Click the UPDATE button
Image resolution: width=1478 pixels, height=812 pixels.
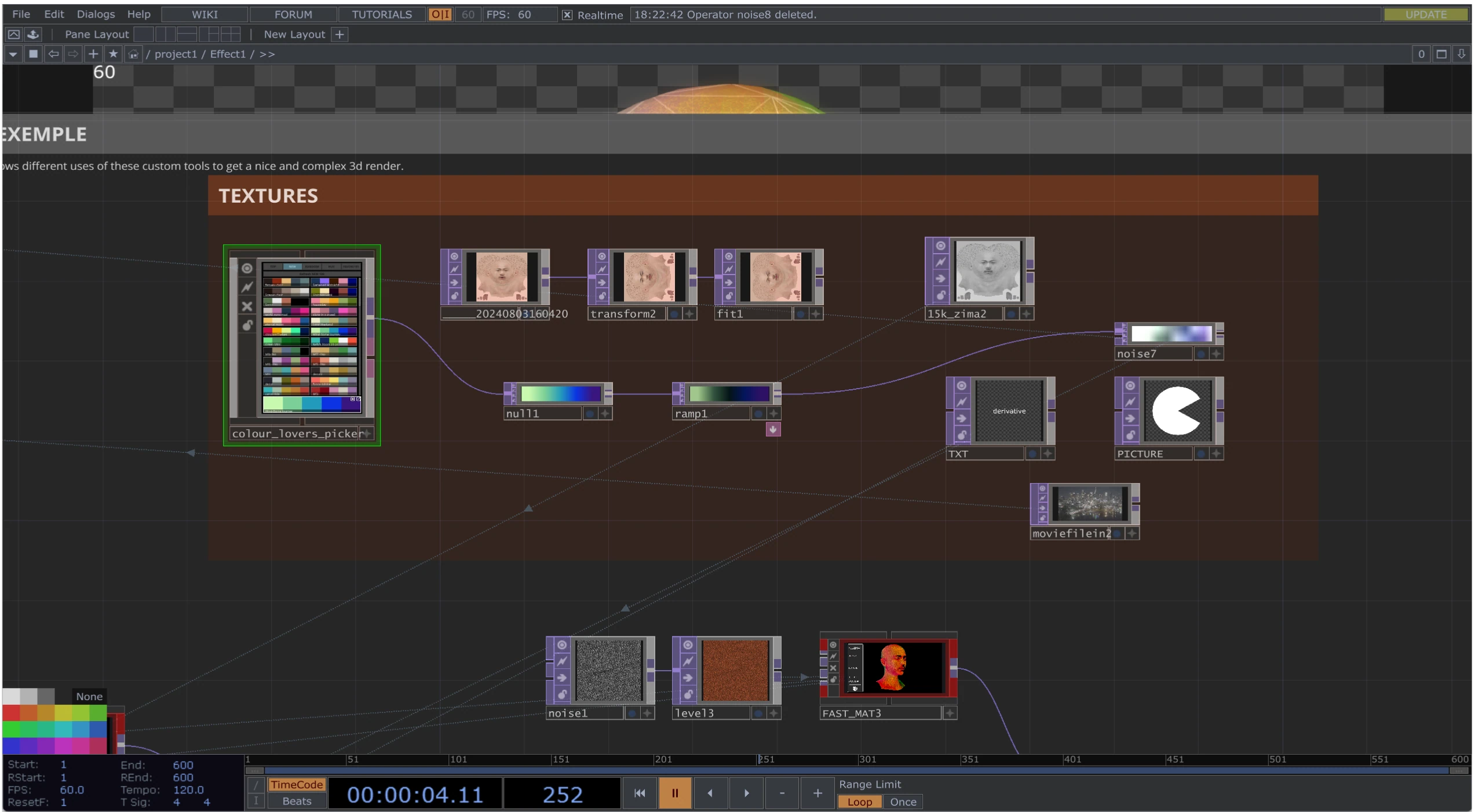coord(1426,14)
